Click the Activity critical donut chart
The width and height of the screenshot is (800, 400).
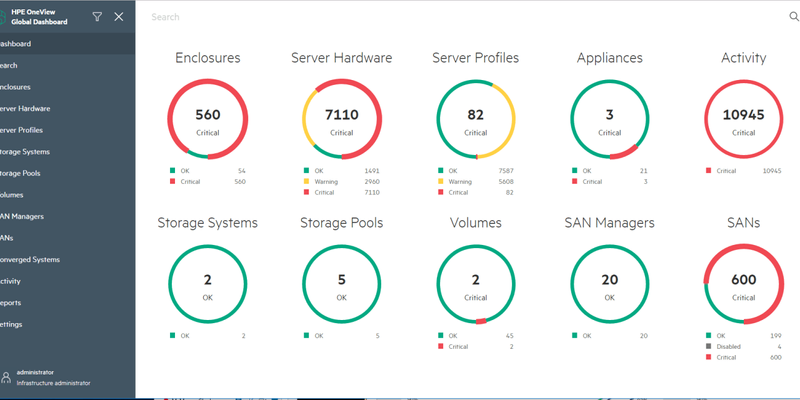[x=744, y=119]
